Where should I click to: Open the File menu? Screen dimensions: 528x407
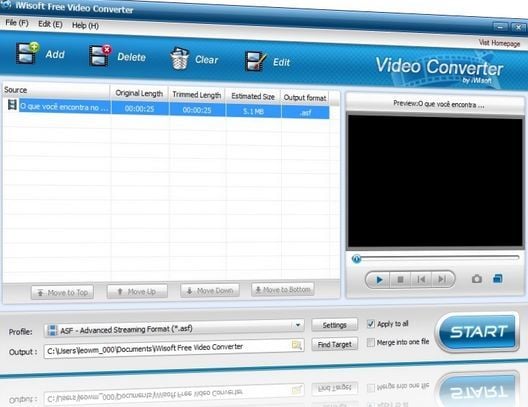pyautogui.click(x=17, y=23)
